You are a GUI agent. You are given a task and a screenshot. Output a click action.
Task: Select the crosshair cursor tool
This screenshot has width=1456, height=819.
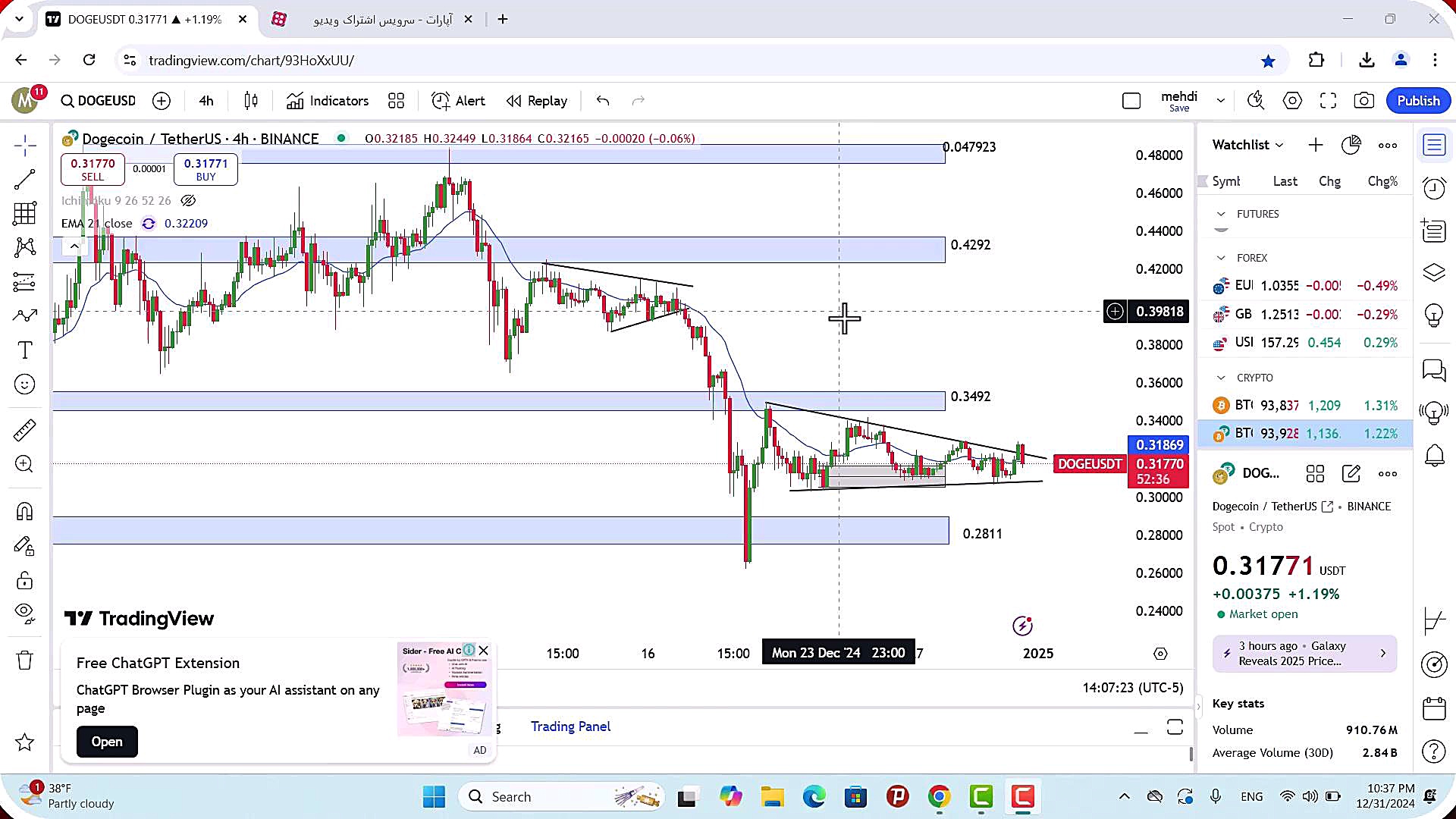[24, 146]
